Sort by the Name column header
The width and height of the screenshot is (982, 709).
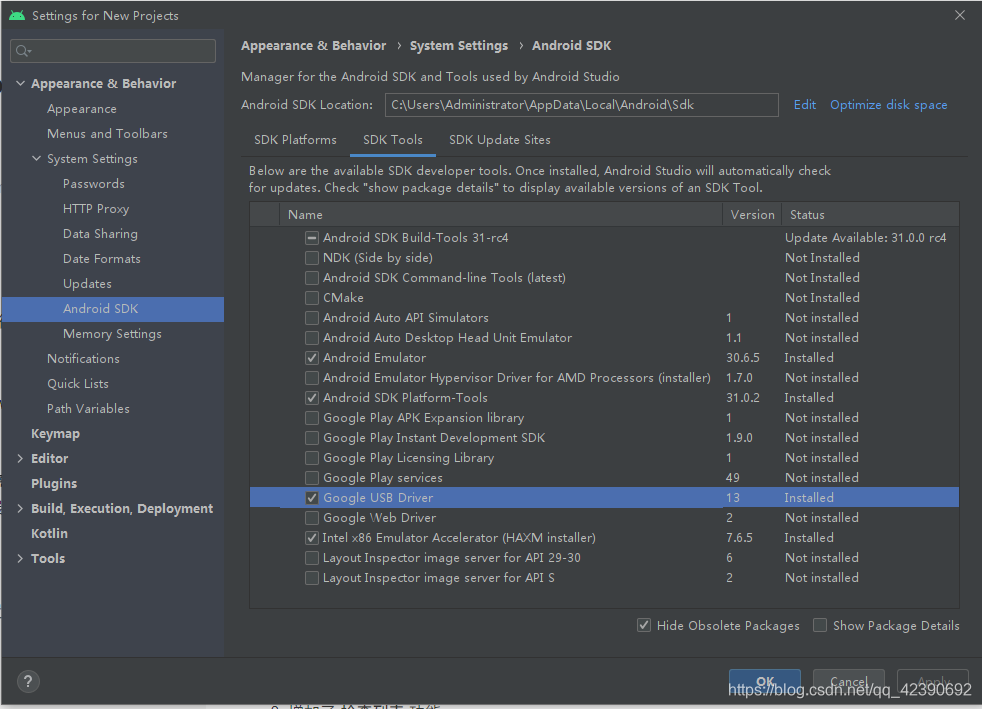500,214
